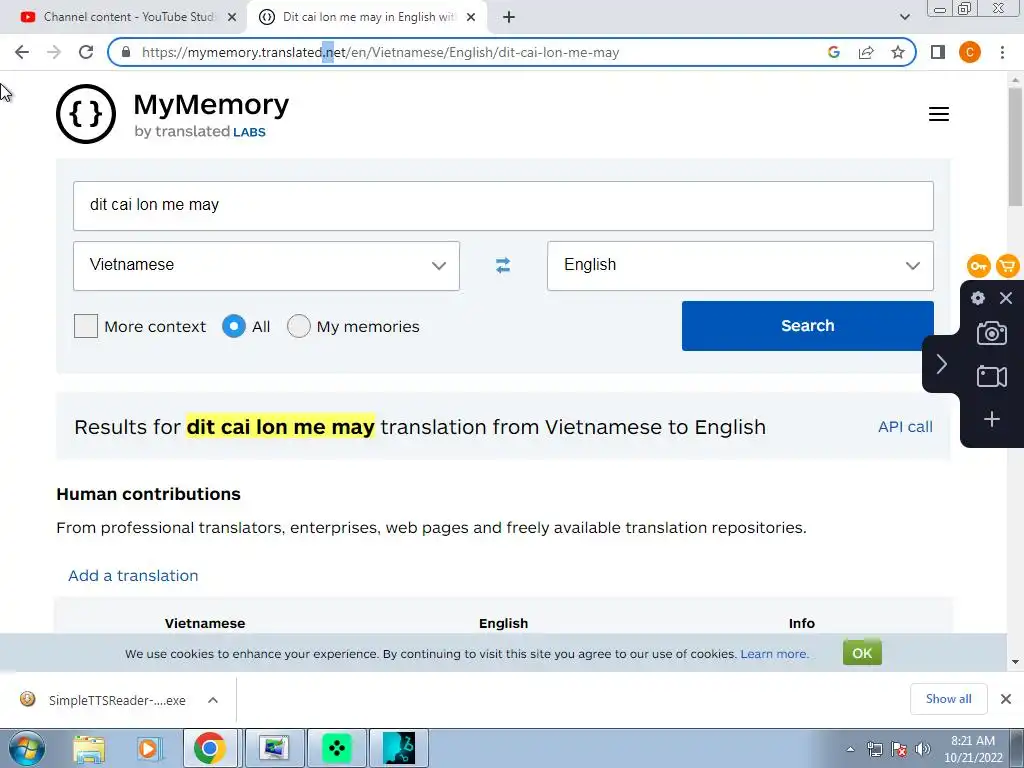Click the plus icon in recorder panel

click(x=991, y=419)
